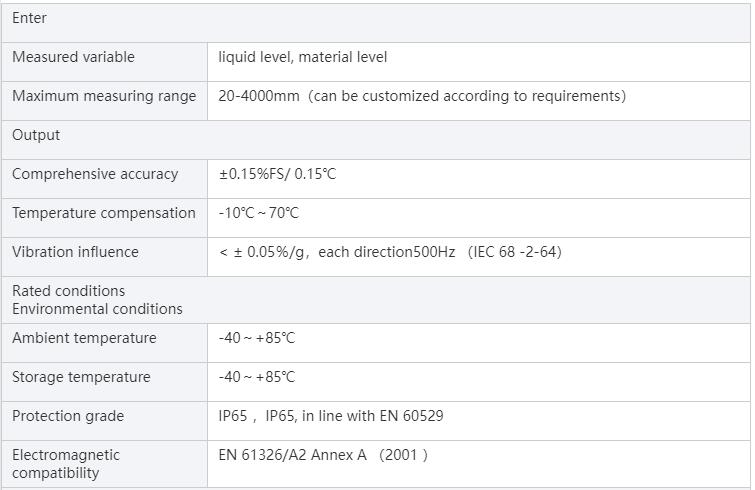Image resolution: width=755 pixels, height=490 pixels.
Task: Select the "Storage temperature" label cell
Action: click(81, 377)
